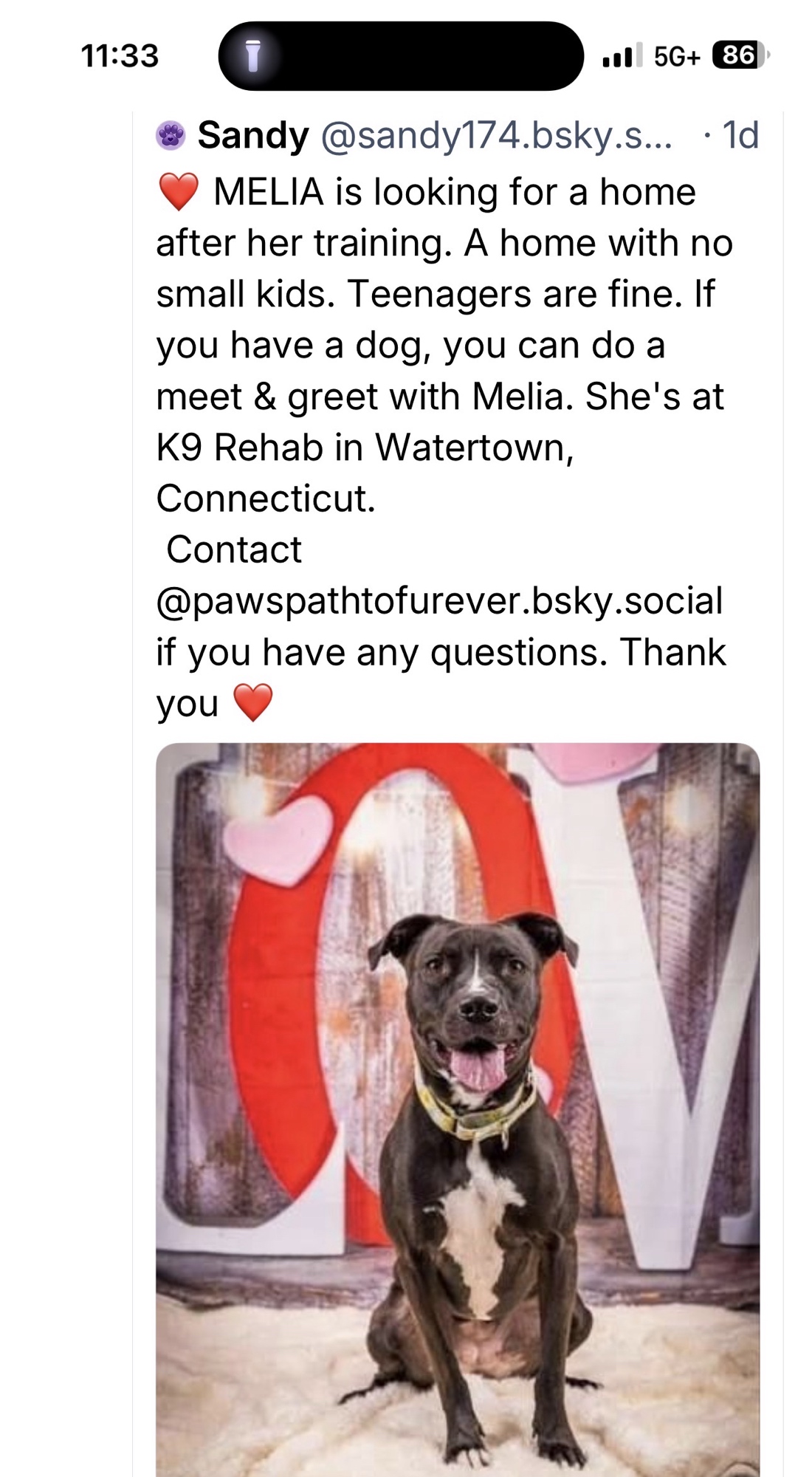Screen dimensions: 812x1477
Task: Tap the 5G+ network indicator
Action: pyautogui.click(x=676, y=56)
